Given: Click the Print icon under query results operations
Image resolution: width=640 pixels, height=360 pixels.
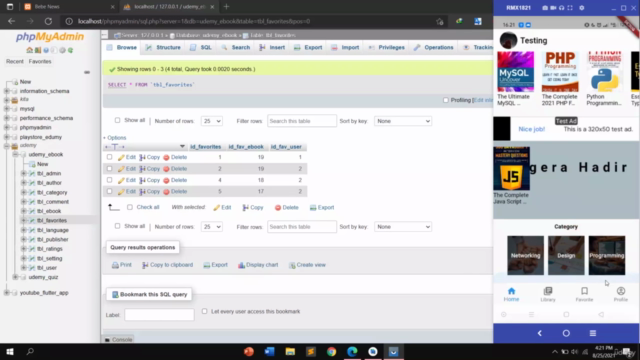Looking at the screenshot, I should tap(116, 265).
